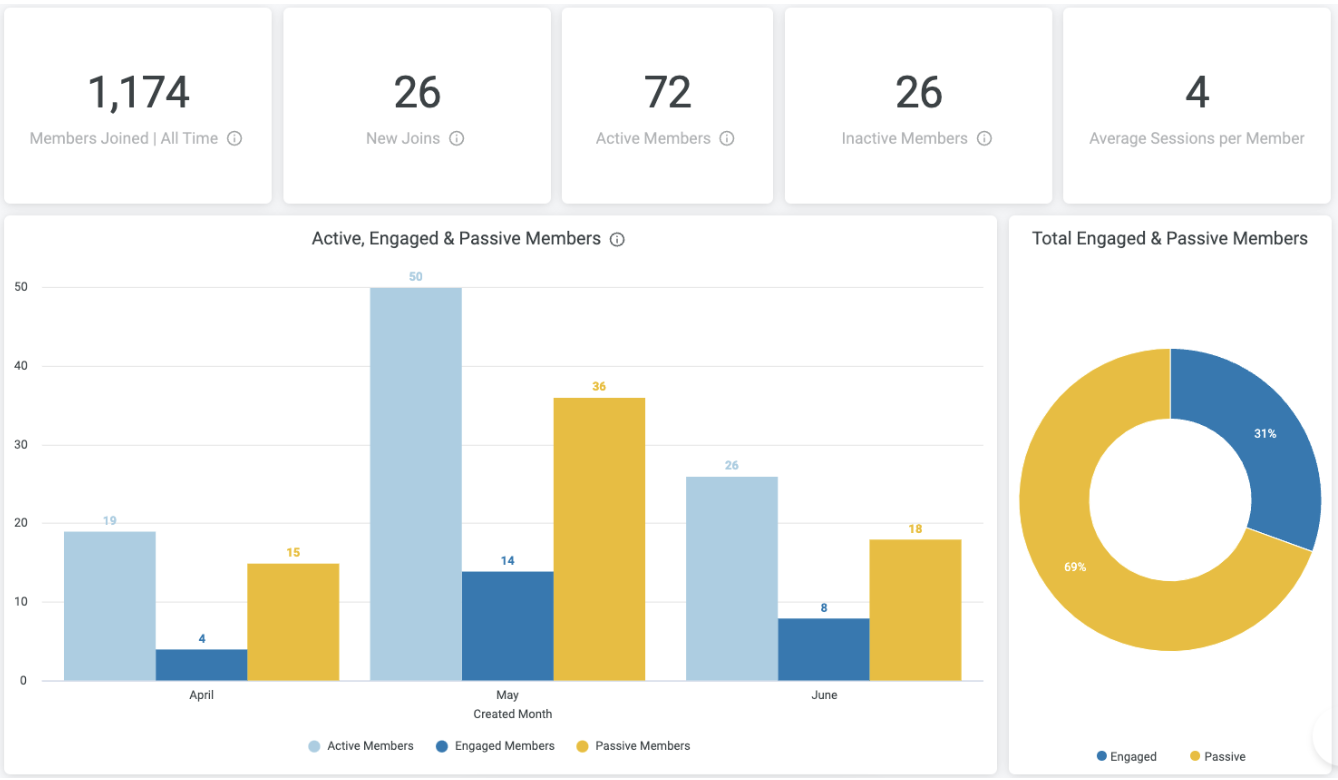Click the 50 y-axis tick label
Screen dimensions: 1338x780
pyautogui.click(x=21, y=287)
